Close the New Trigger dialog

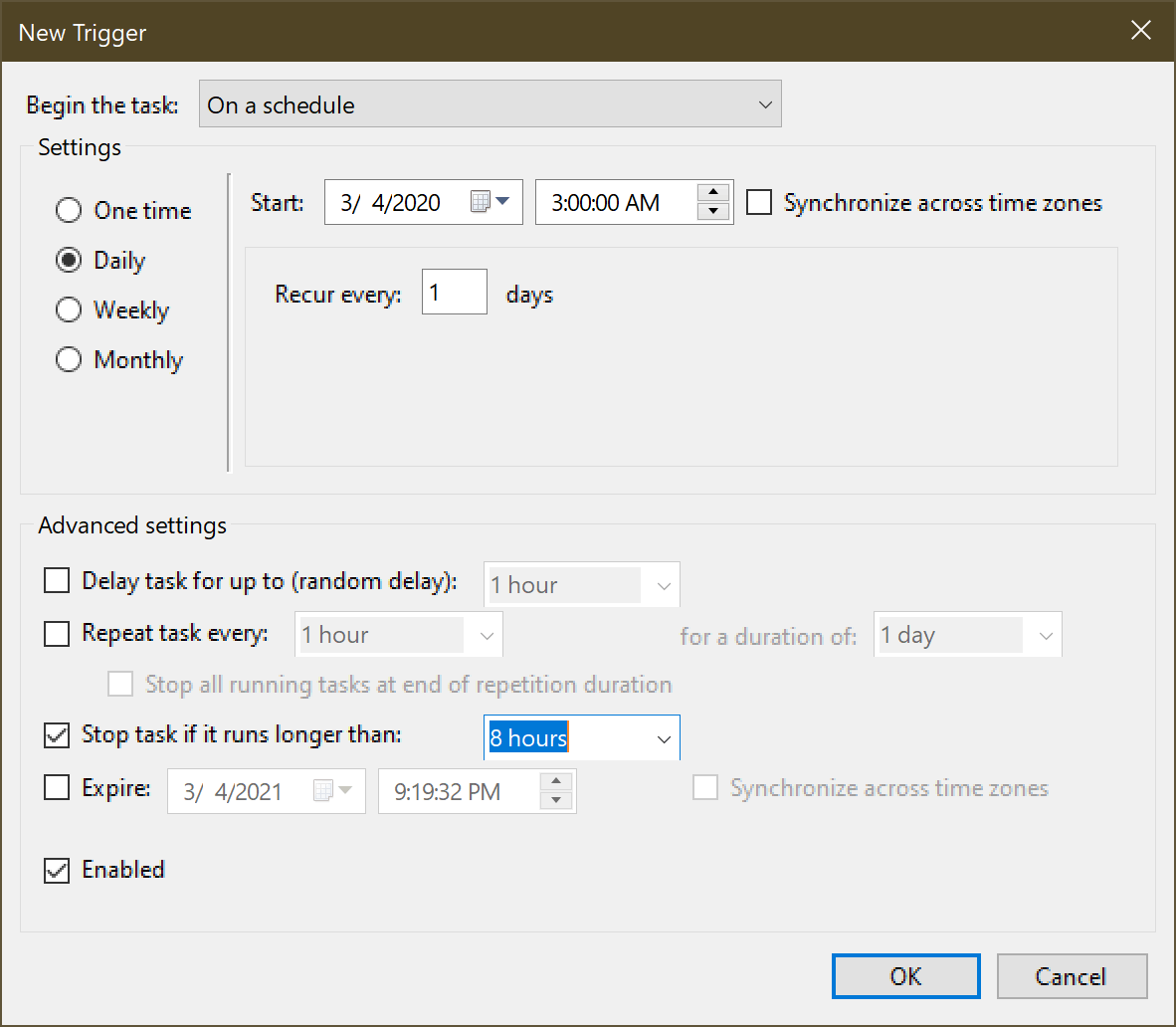1141,30
